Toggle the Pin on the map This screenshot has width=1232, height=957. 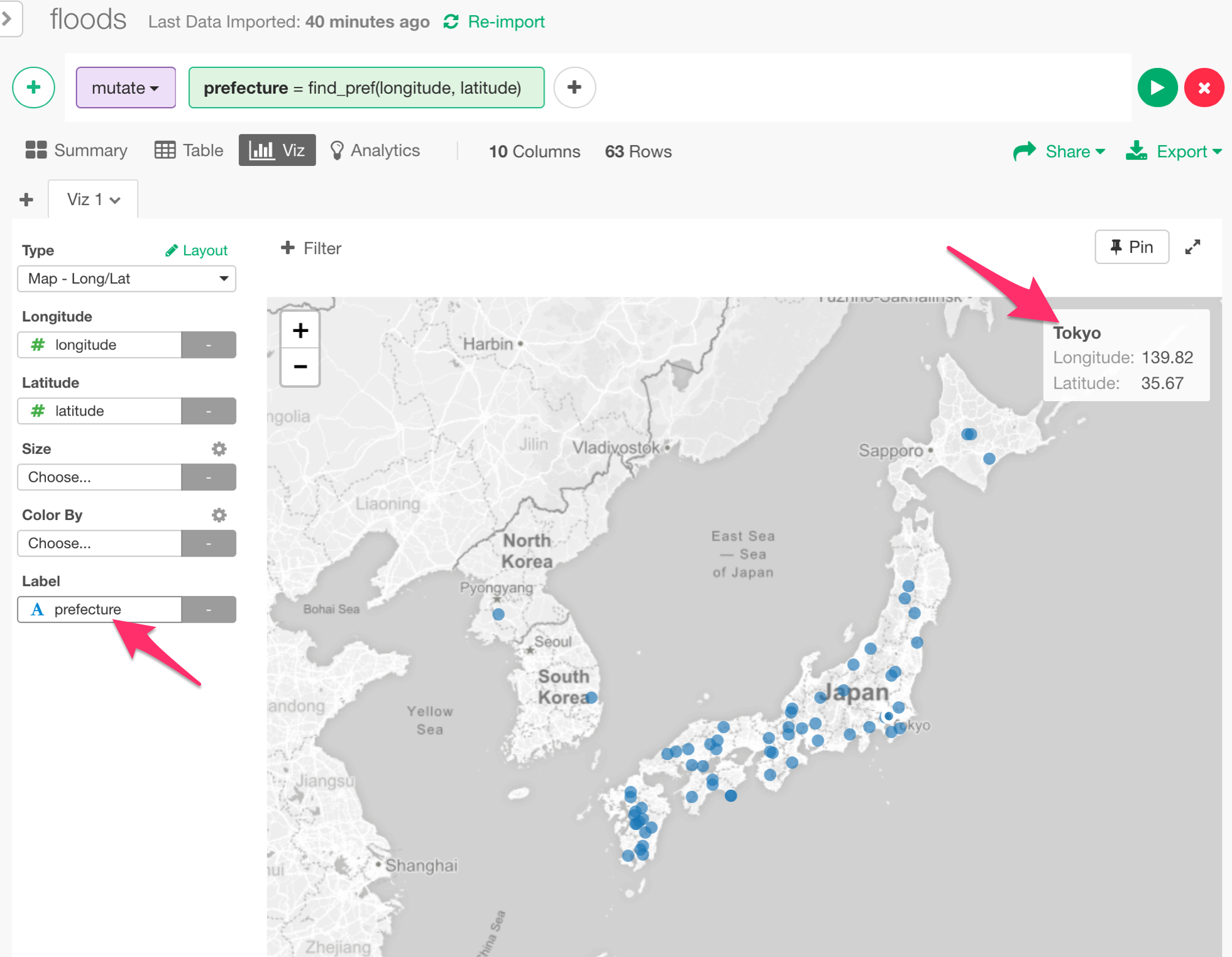pos(1131,246)
